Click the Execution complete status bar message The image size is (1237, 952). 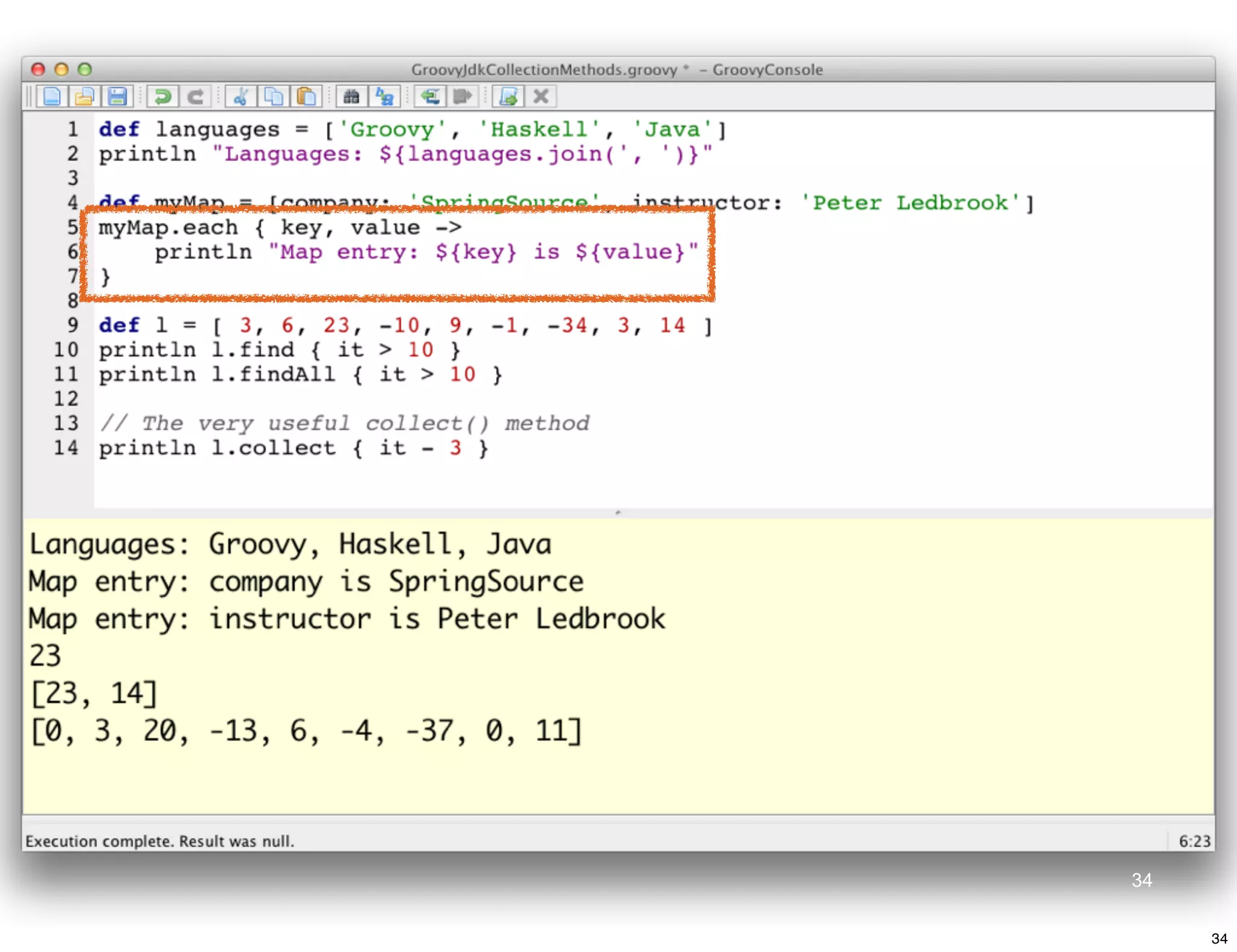pyautogui.click(x=160, y=841)
